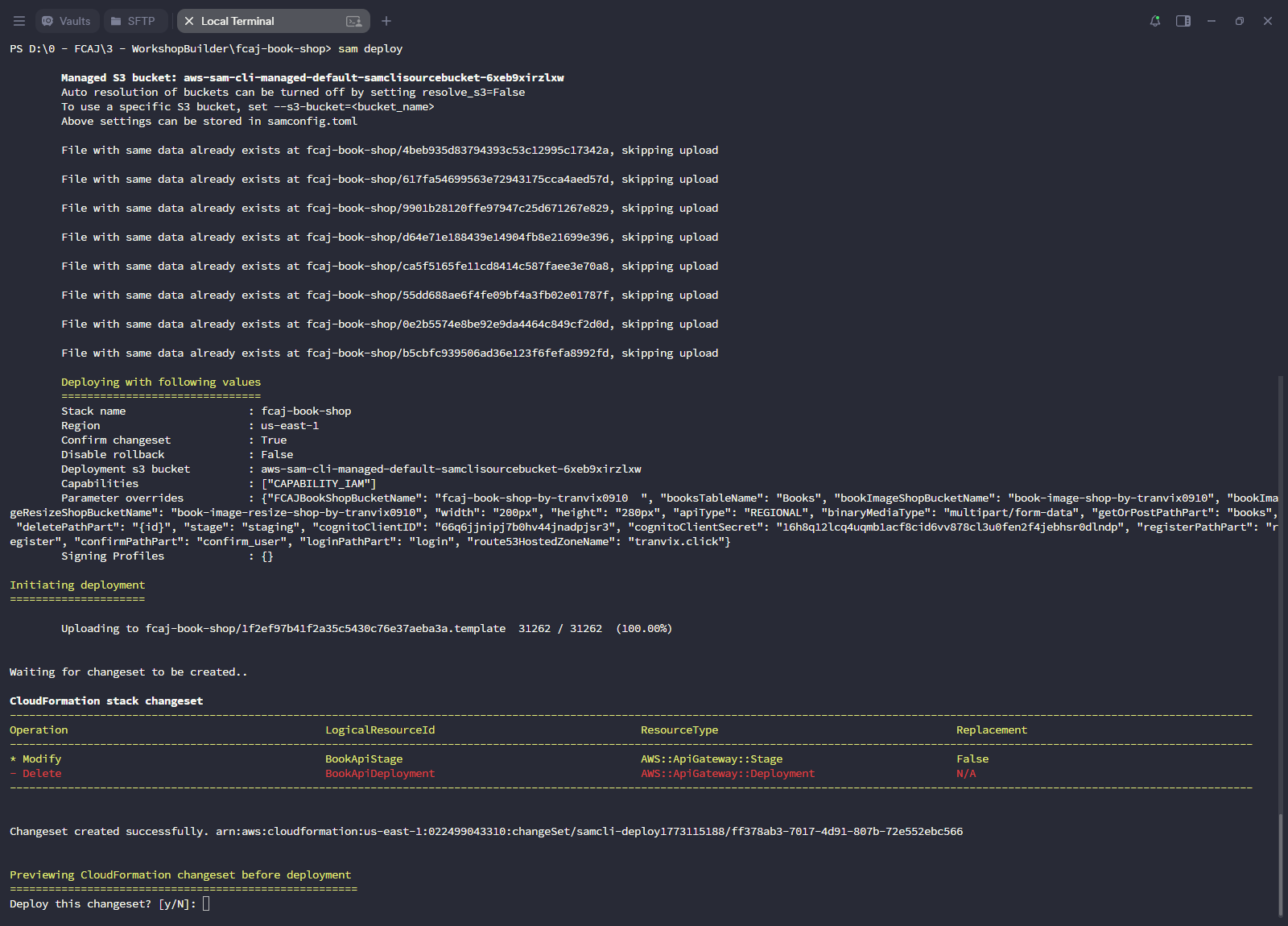The height and width of the screenshot is (926, 1288).
Task: Click the 'CloudFormation stack changeset' heading
Action: pos(106,701)
